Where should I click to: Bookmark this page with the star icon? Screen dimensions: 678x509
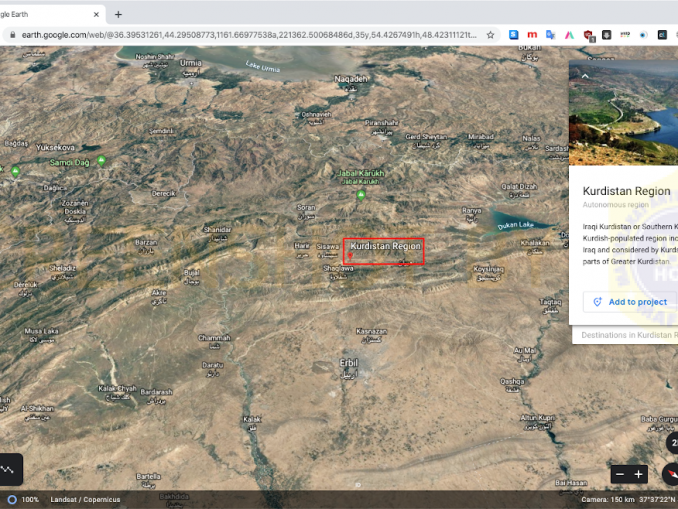490,35
